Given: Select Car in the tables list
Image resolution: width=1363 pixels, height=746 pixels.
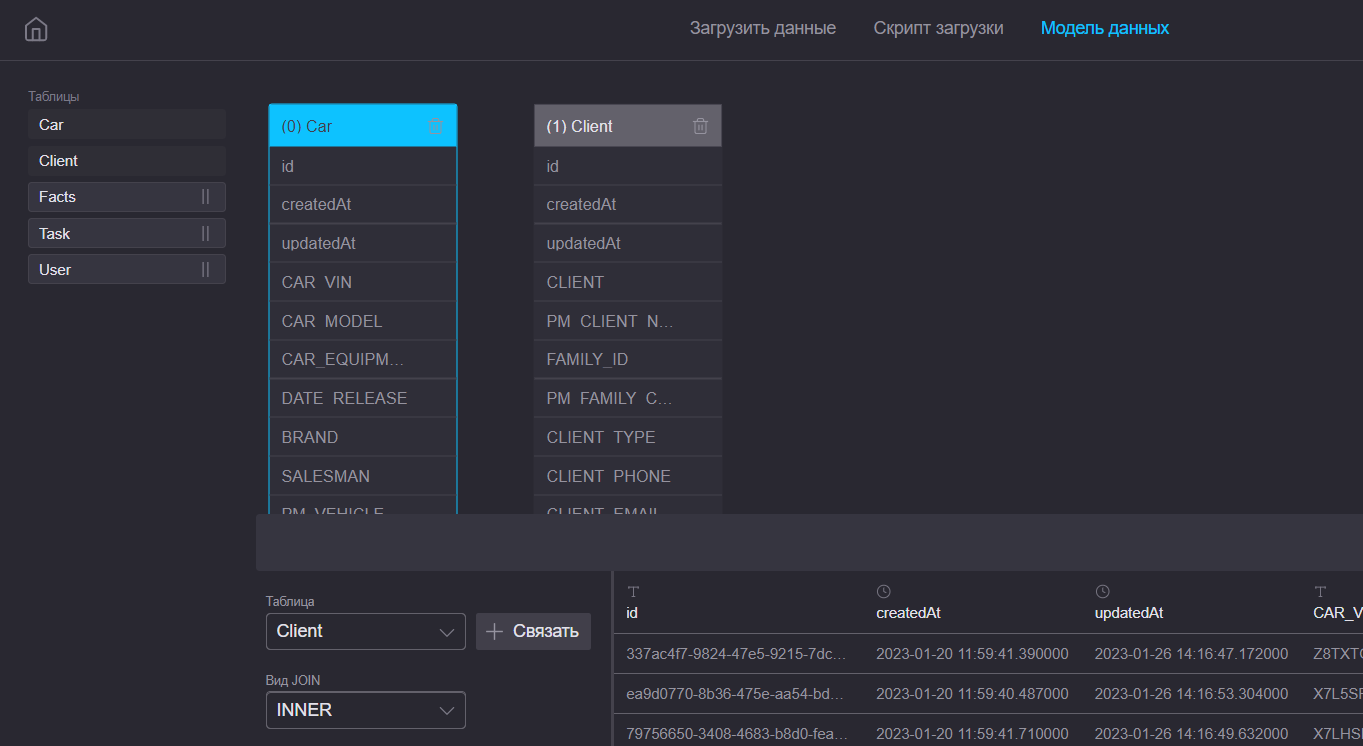Looking at the screenshot, I should pos(127,125).
